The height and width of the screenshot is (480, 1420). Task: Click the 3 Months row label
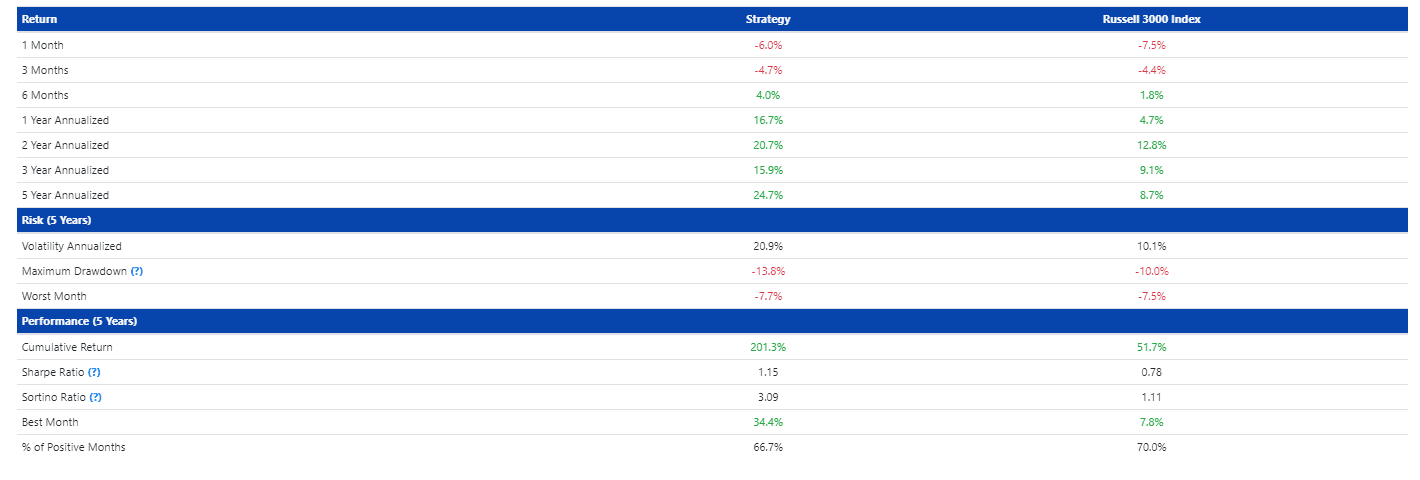[45, 70]
